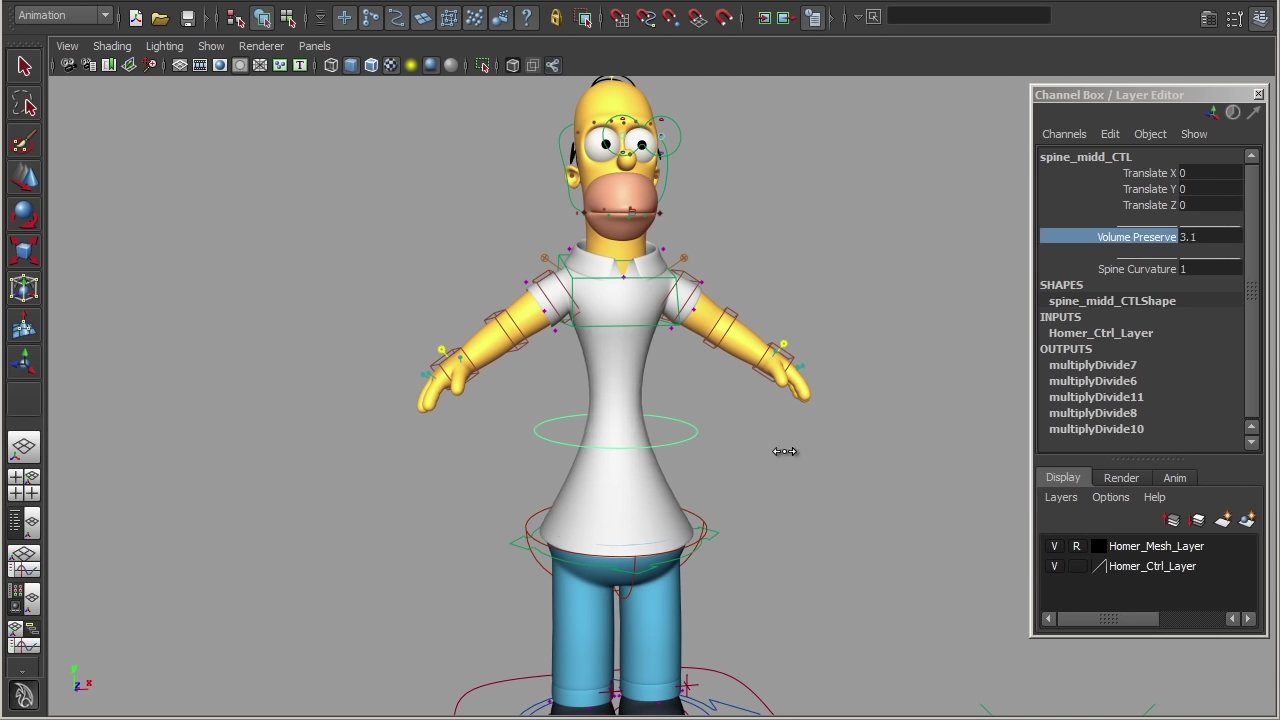1280x720 pixels.
Task: Click the smooth shade all sphere icon
Action: (431, 65)
